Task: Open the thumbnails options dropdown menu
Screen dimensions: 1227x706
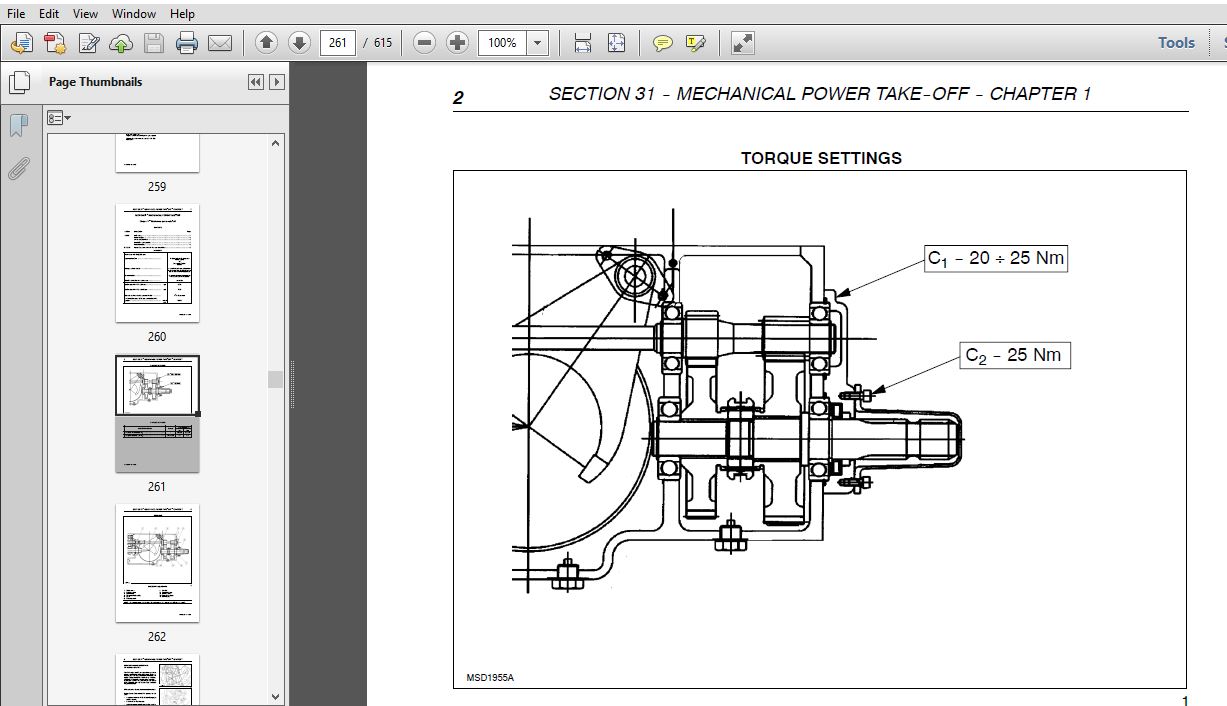Action: pos(58,118)
